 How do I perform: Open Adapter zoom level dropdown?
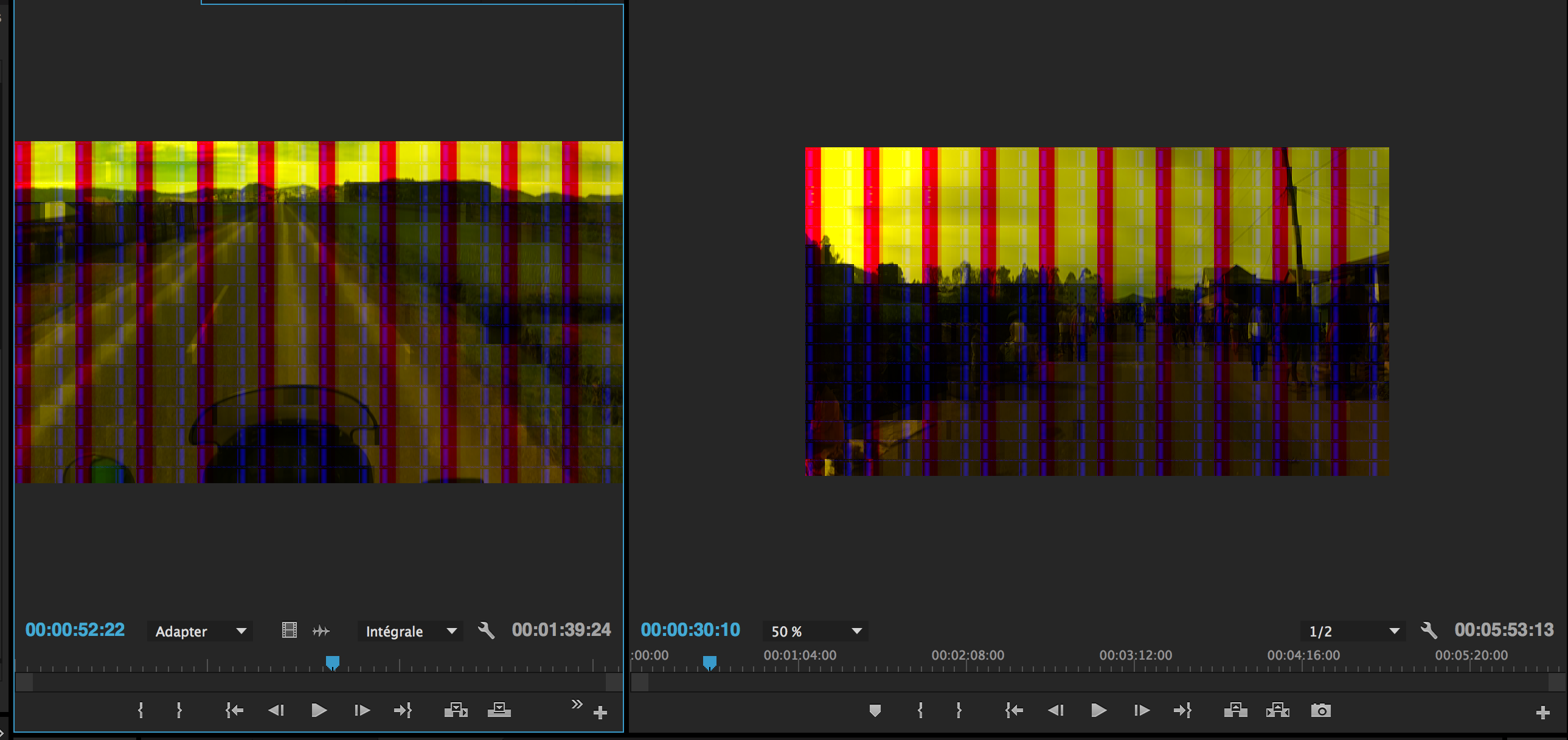(x=200, y=631)
